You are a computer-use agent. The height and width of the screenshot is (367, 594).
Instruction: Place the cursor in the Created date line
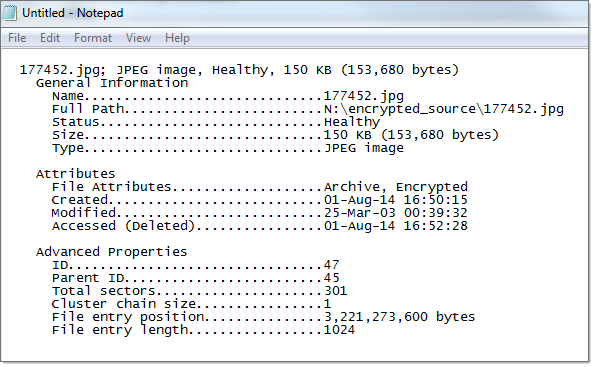[259, 200]
